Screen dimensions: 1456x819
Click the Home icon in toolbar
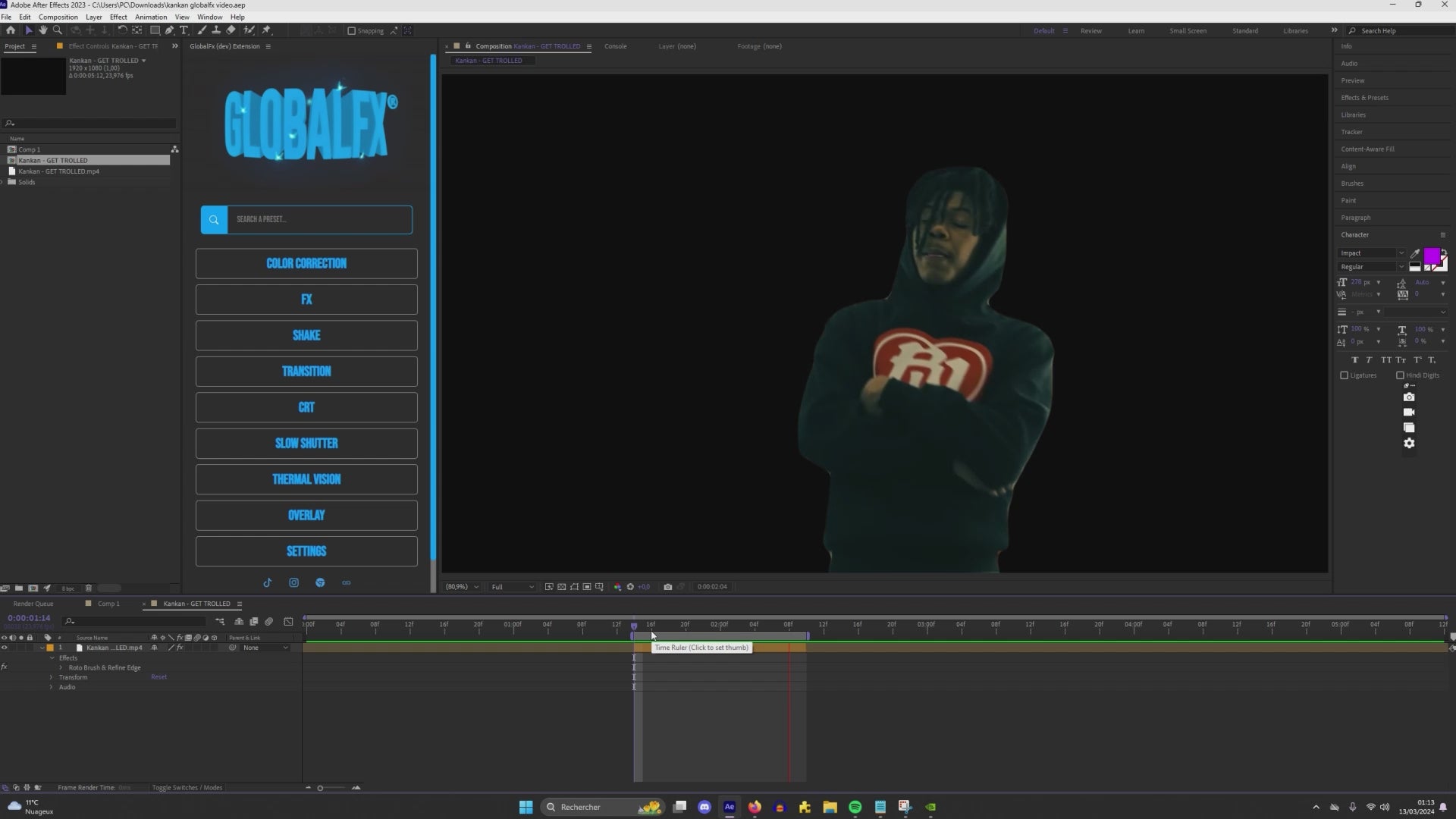(11, 30)
